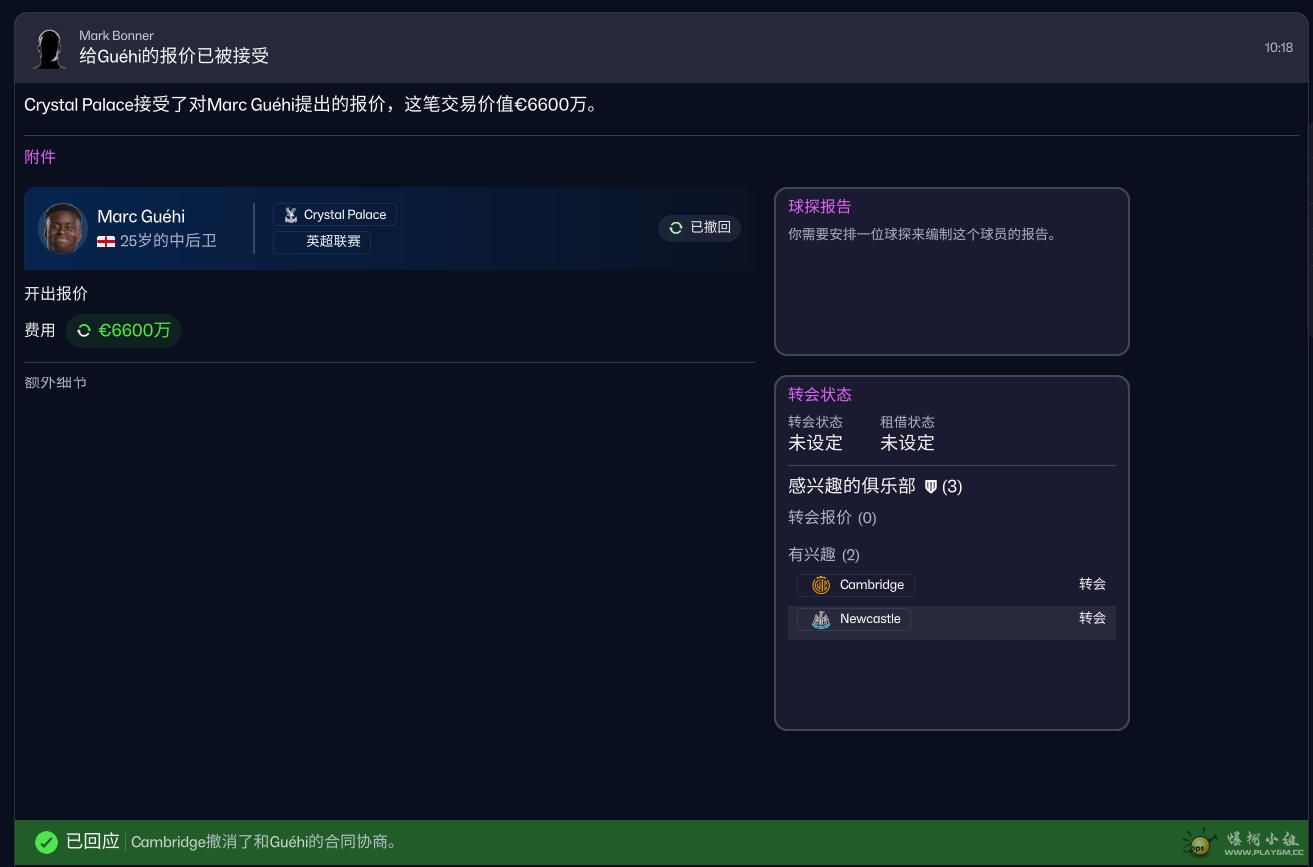Click the Crystal Palace club crest
Viewport: 1313px width, 867px height.
tap(291, 215)
